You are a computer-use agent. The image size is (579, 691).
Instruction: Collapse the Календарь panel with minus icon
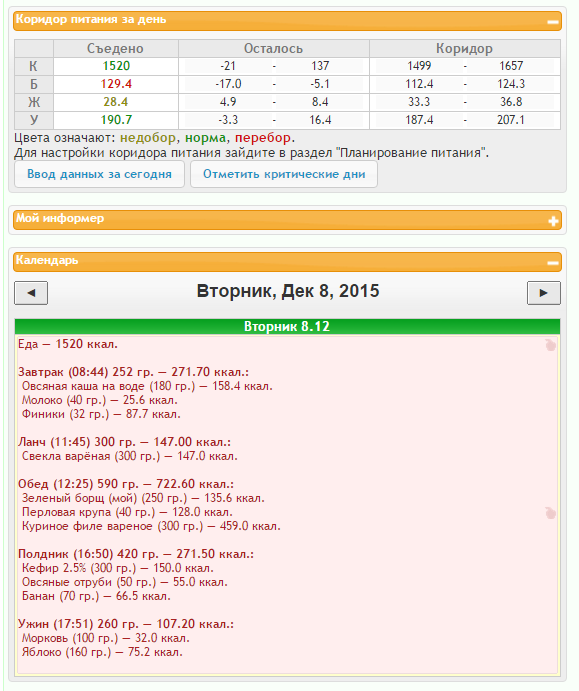pyautogui.click(x=553, y=263)
